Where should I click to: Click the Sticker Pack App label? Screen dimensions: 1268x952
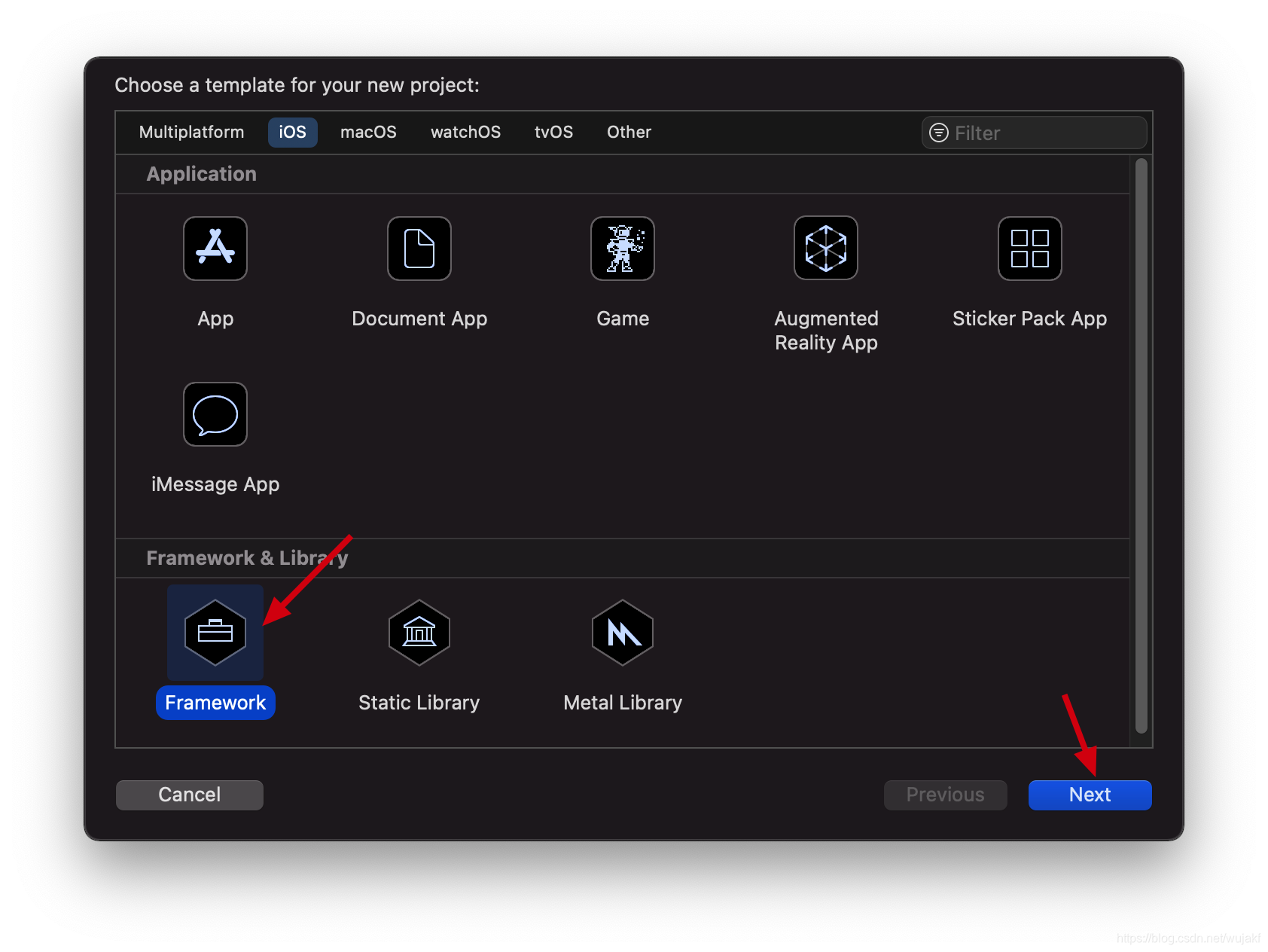click(1030, 319)
